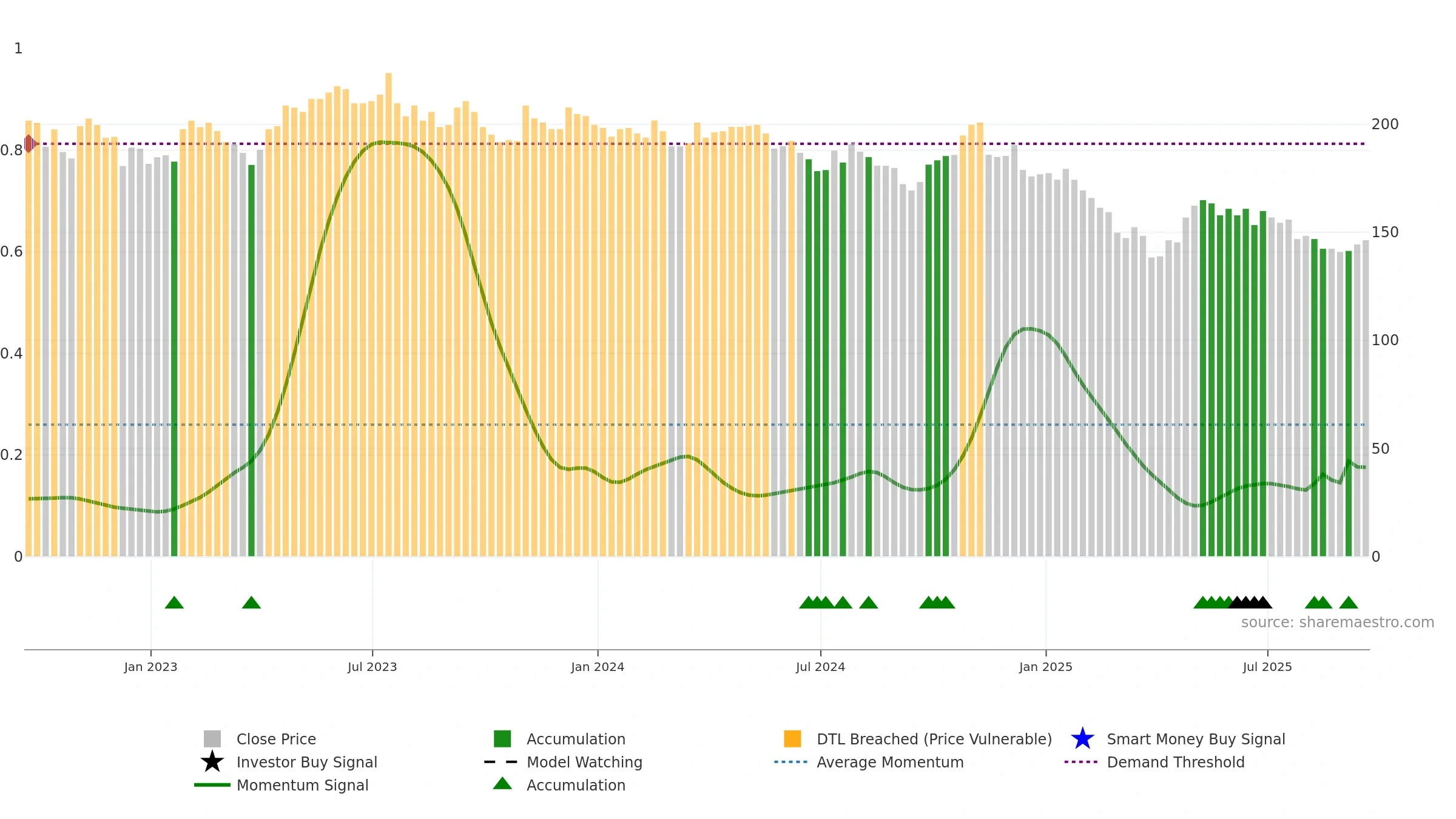The height and width of the screenshot is (819, 1456).
Task: Click the Jul 2024 x-axis label
Action: [820, 667]
